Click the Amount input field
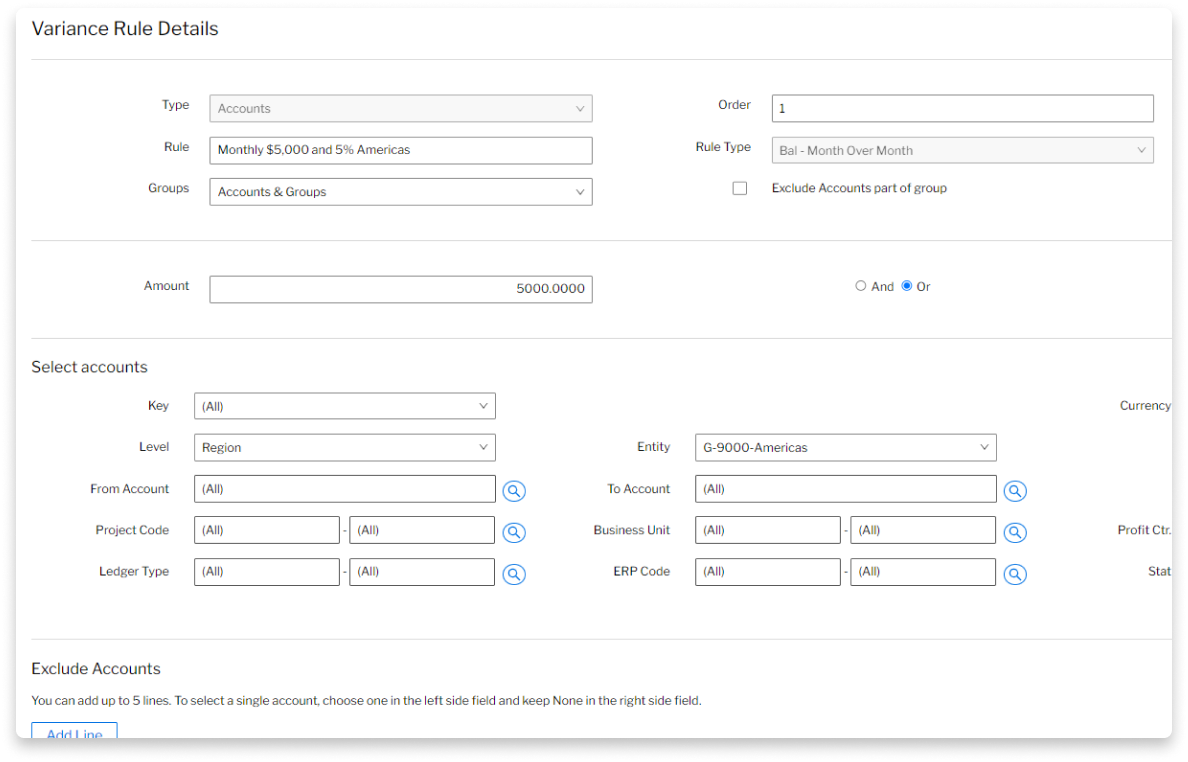This screenshot has width=1188, height=762. [x=400, y=289]
